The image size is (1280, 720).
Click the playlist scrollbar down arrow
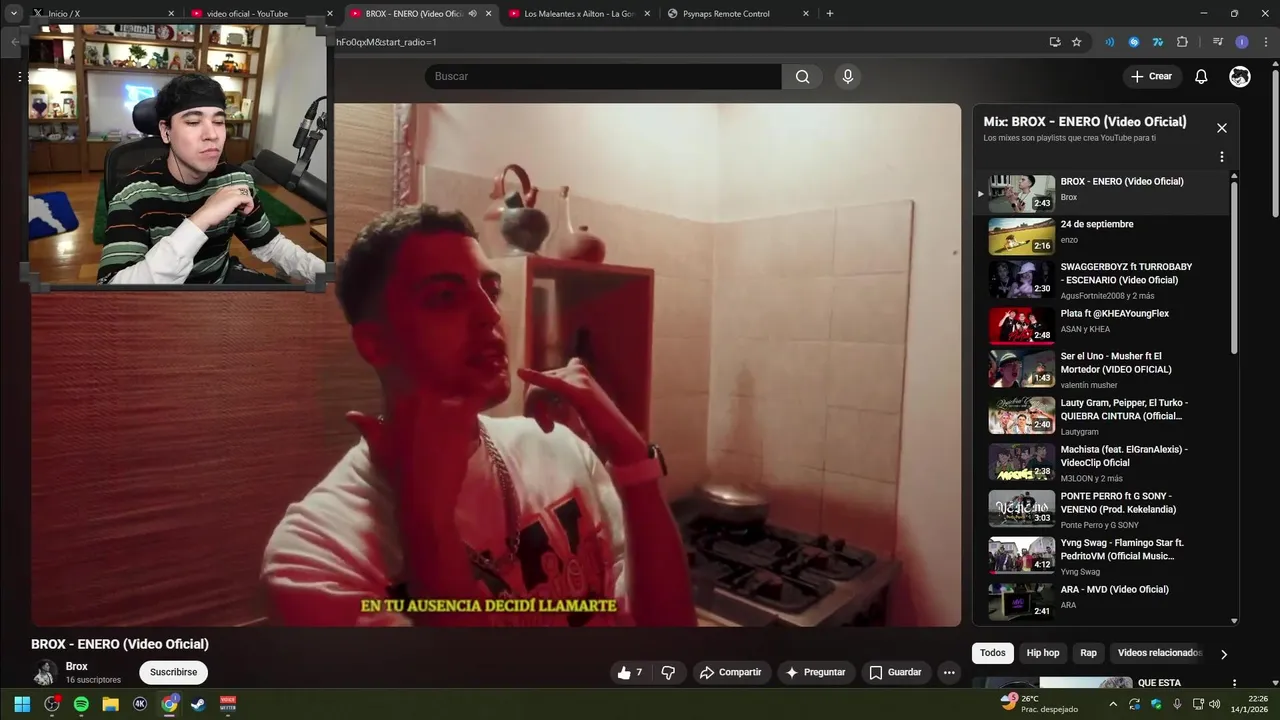coord(1234,621)
